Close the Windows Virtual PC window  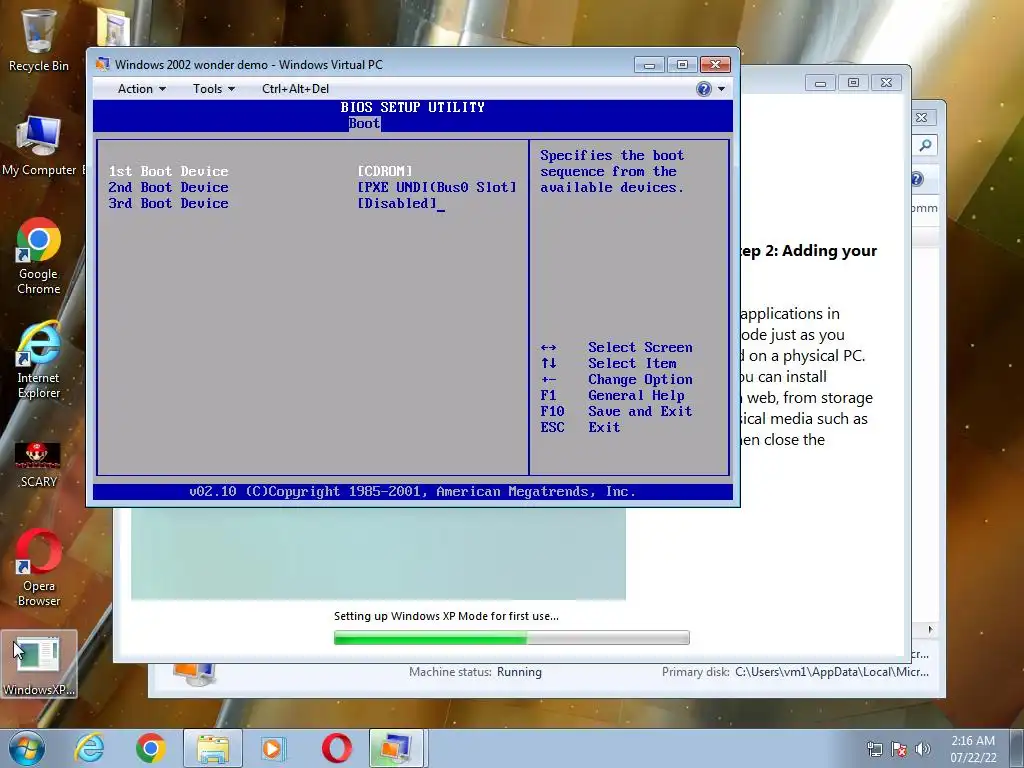tap(715, 65)
